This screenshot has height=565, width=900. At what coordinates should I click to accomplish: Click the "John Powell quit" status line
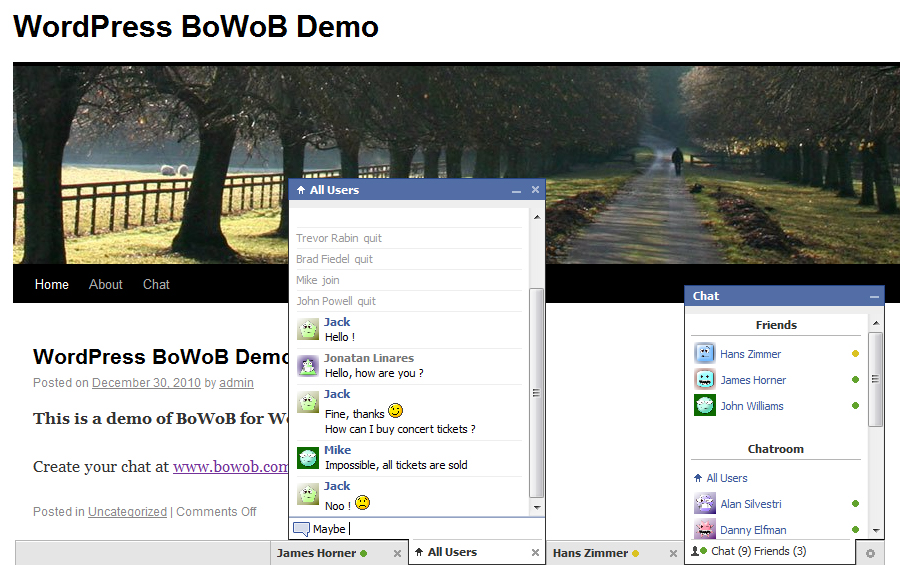pyautogui.click(x=336, y=301)
